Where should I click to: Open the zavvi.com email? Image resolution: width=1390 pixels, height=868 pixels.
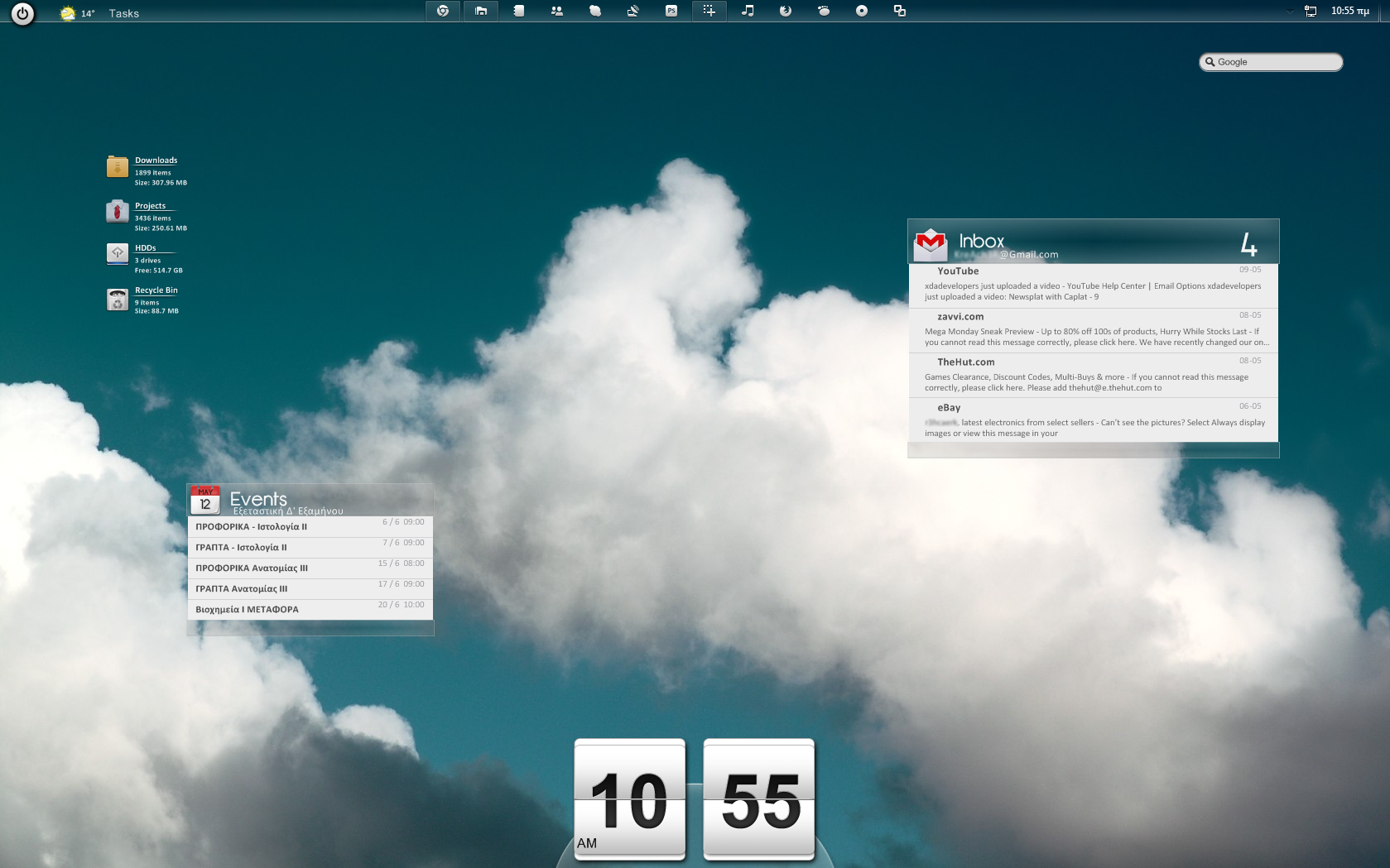tap(1093, 332)
